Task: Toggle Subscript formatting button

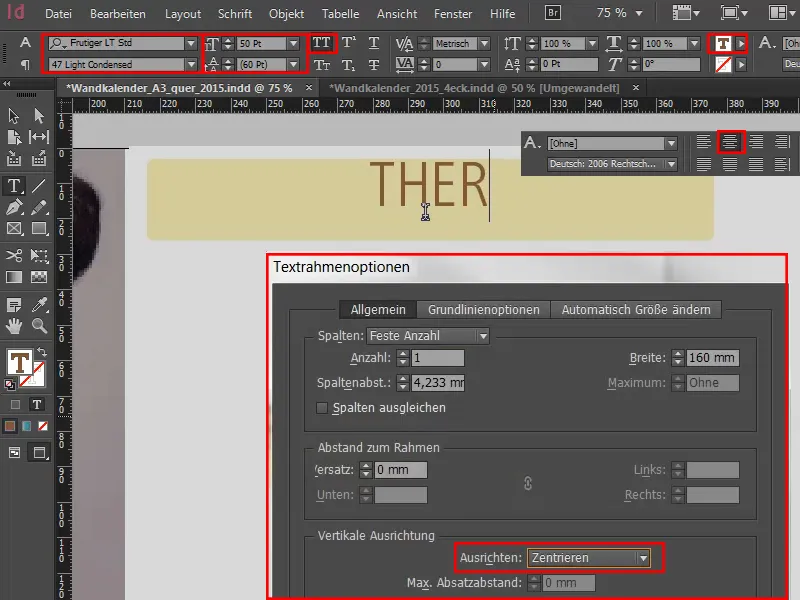Action: [x=348, y=65]
